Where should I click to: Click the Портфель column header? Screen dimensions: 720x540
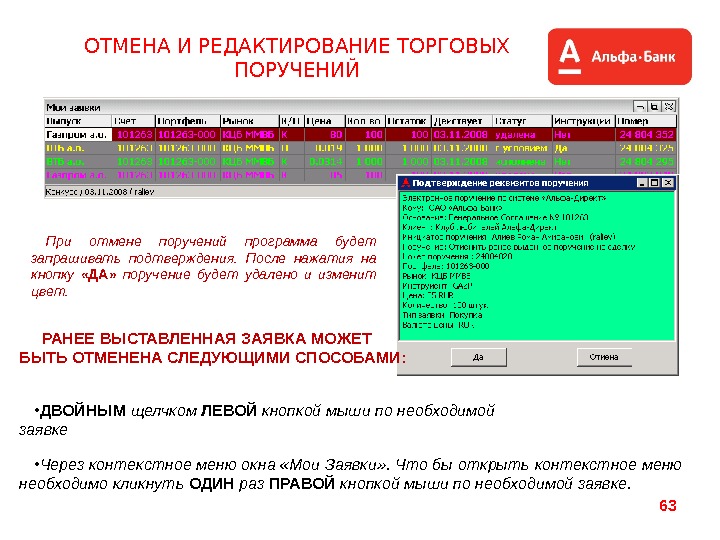coord(188,121)
